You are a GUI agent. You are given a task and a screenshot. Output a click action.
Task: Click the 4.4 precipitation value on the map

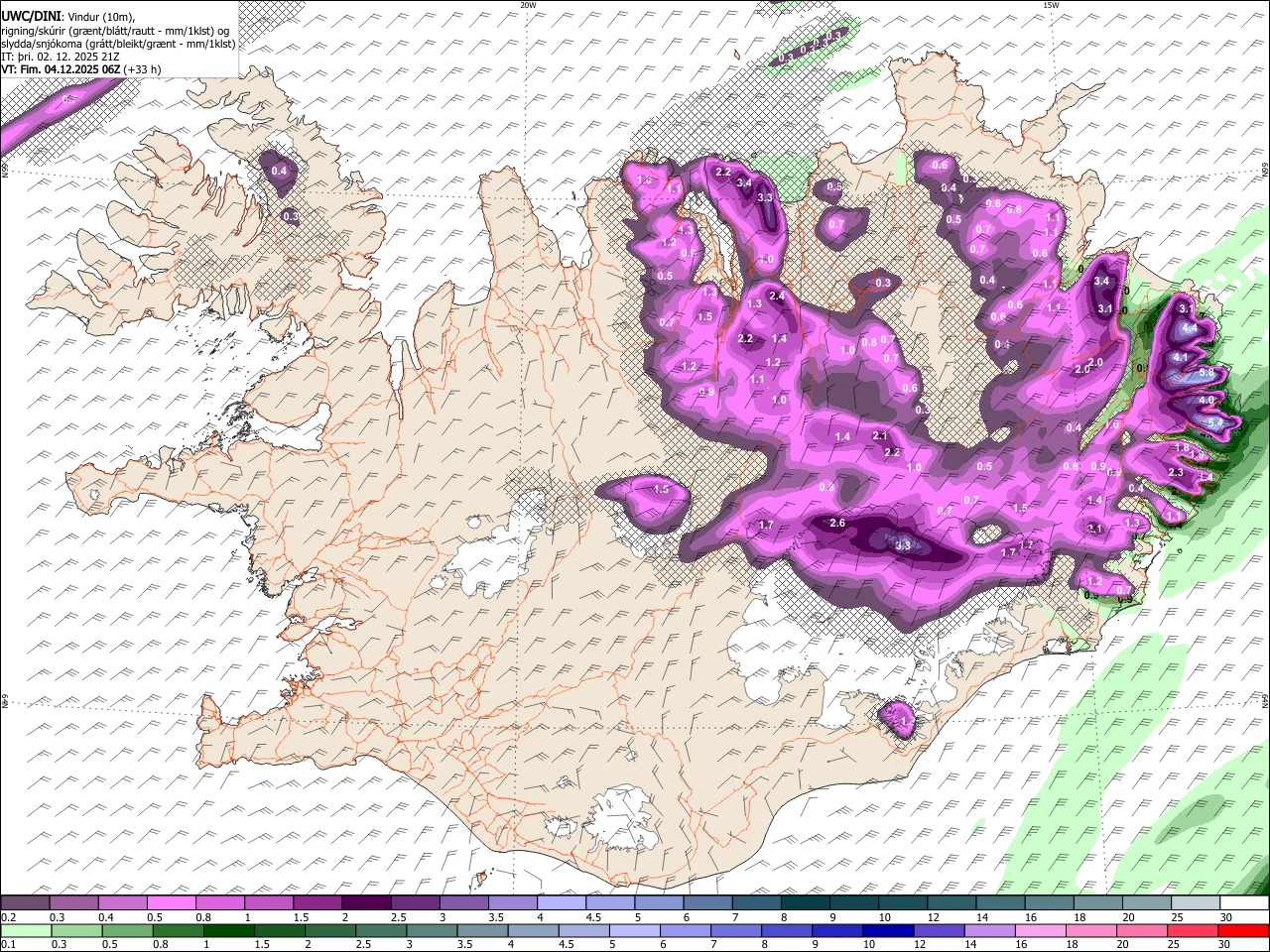pos(1191,327)
